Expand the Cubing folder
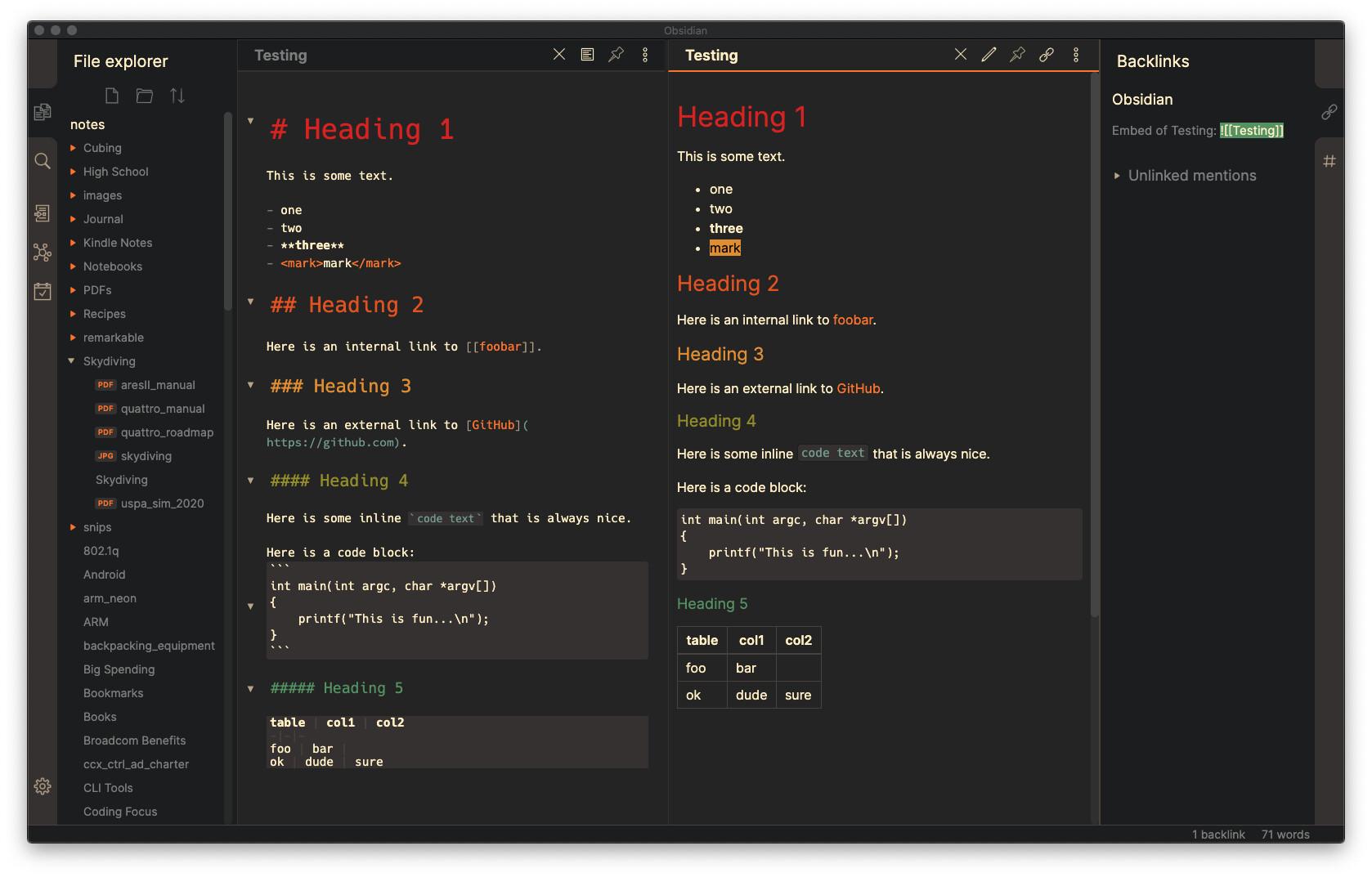Image resolution: width=1372 pixels, height=877 pixels. 74,148
